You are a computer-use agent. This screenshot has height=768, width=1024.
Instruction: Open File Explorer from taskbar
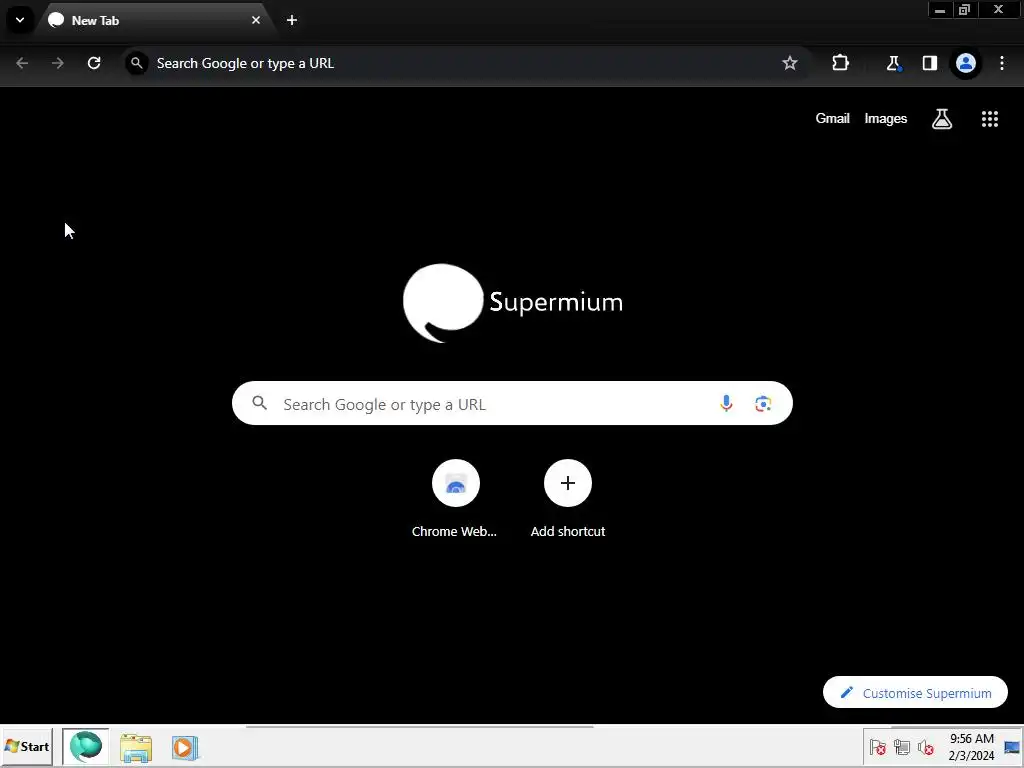point(136,747)
